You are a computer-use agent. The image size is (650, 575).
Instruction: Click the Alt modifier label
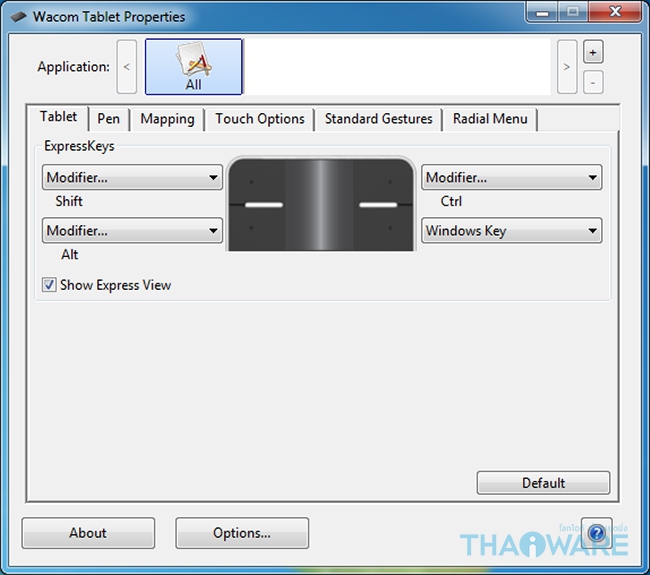(70, 254)
